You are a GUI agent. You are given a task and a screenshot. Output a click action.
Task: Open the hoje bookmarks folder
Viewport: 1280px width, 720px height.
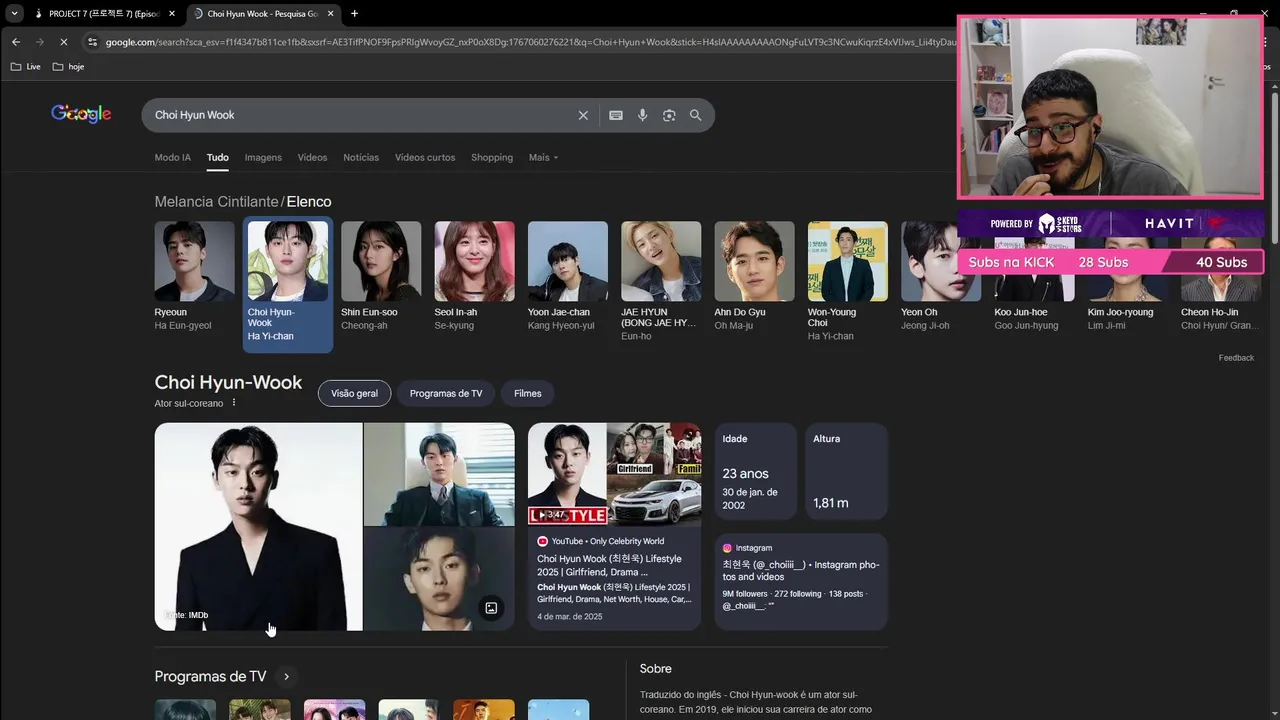[x=68, y=67]
